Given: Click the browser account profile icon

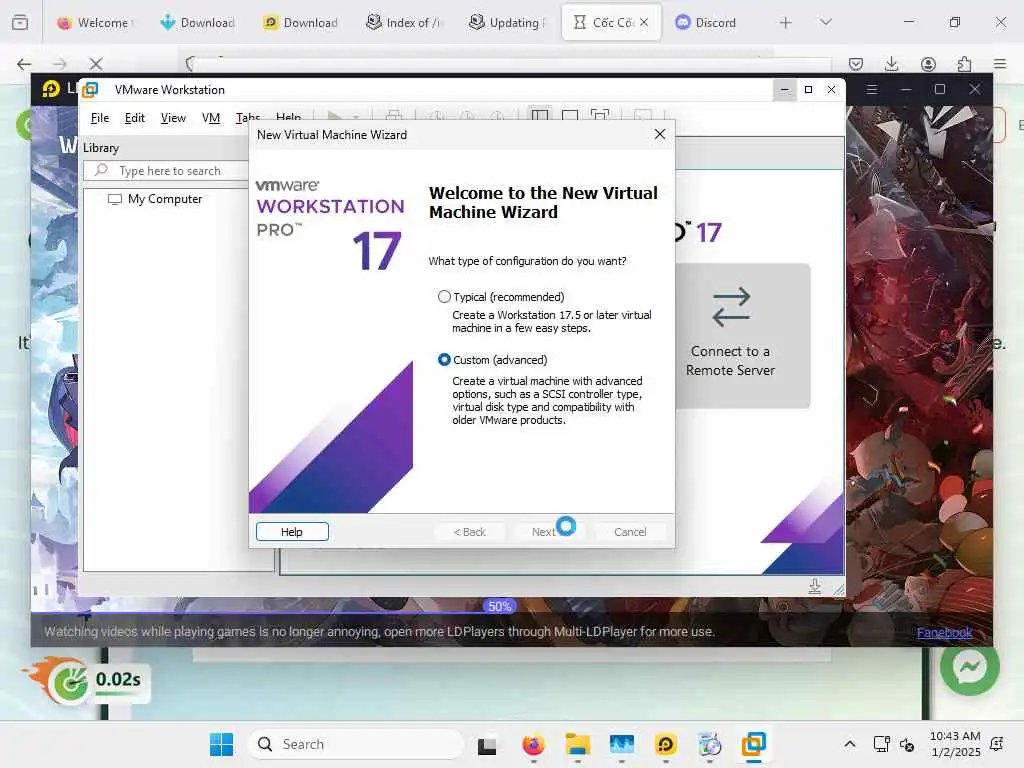Looking at the screenshot, I should coord(928,64).
